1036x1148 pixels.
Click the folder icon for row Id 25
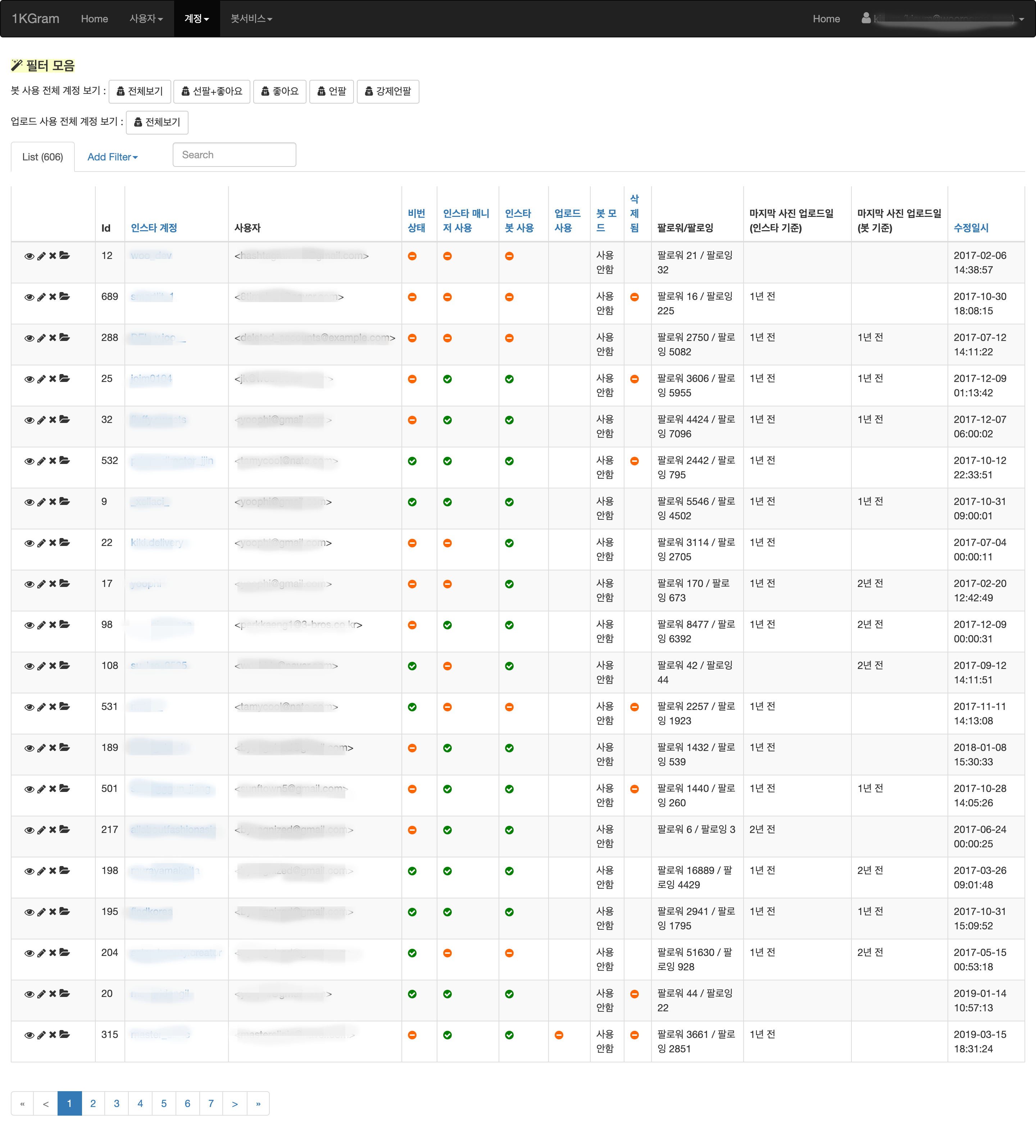(x=64, y=378)
